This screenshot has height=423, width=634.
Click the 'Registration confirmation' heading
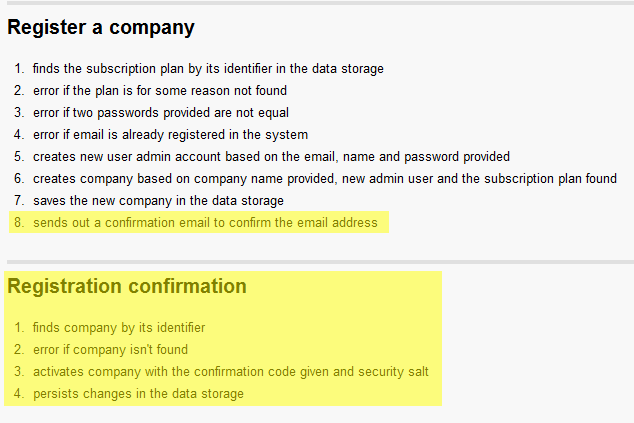[126, 287]
